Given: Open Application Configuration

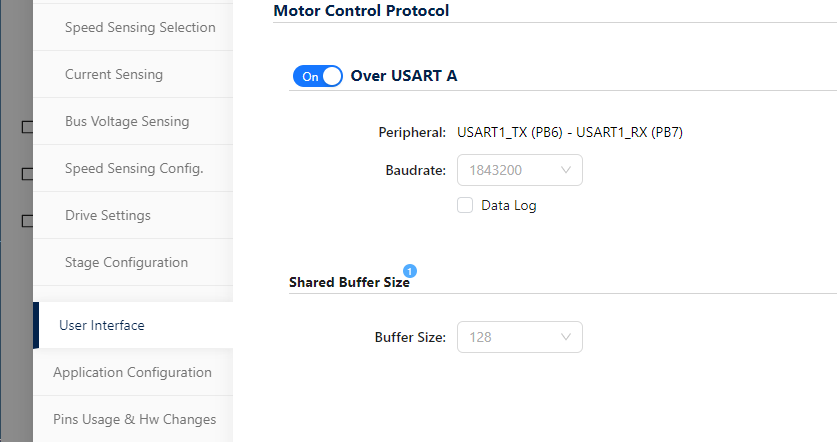Looking at the screenshot, I should [132, 372].
